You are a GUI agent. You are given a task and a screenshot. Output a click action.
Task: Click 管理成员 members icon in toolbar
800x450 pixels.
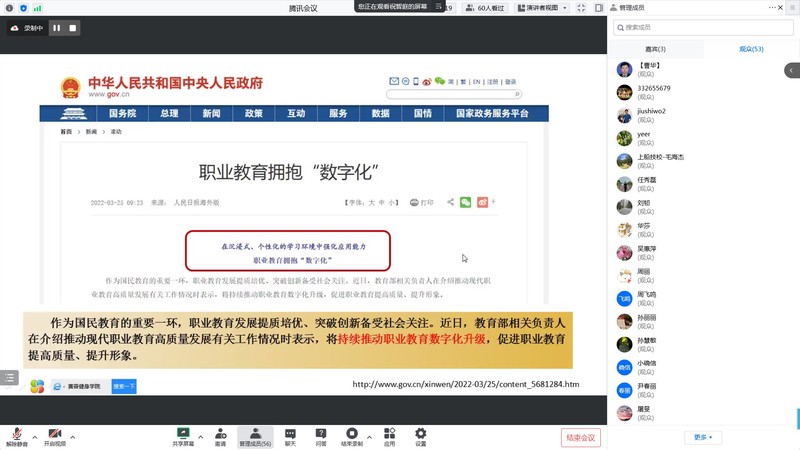[255, 436]
